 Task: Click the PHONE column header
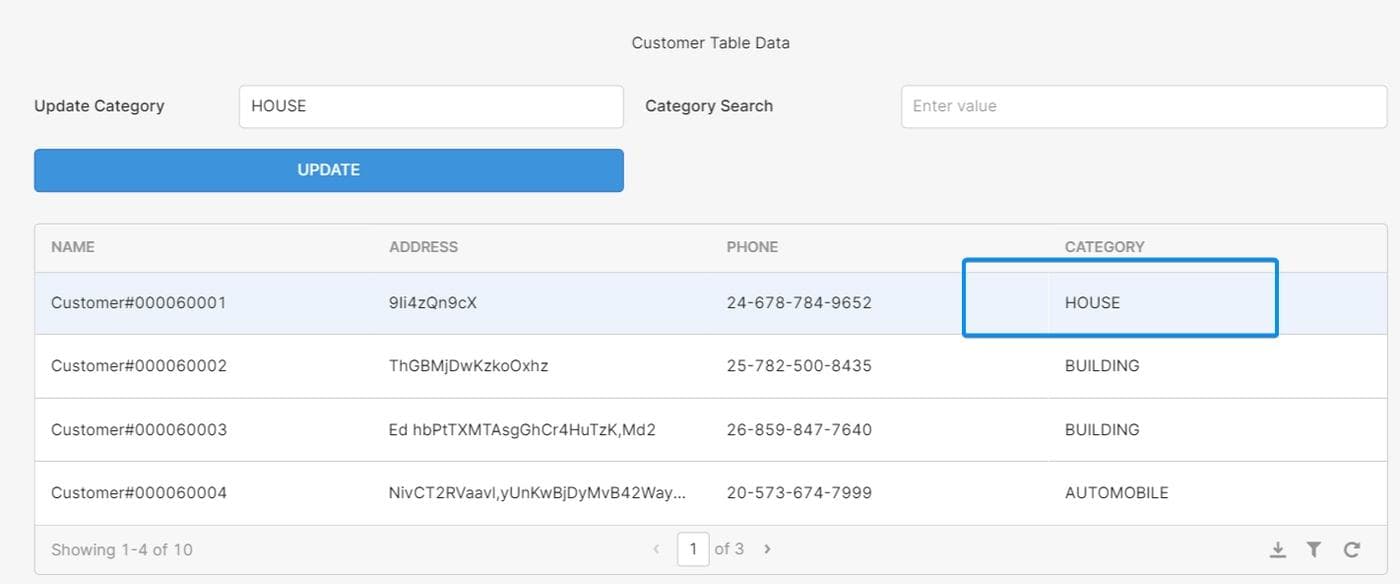[752, 247]
